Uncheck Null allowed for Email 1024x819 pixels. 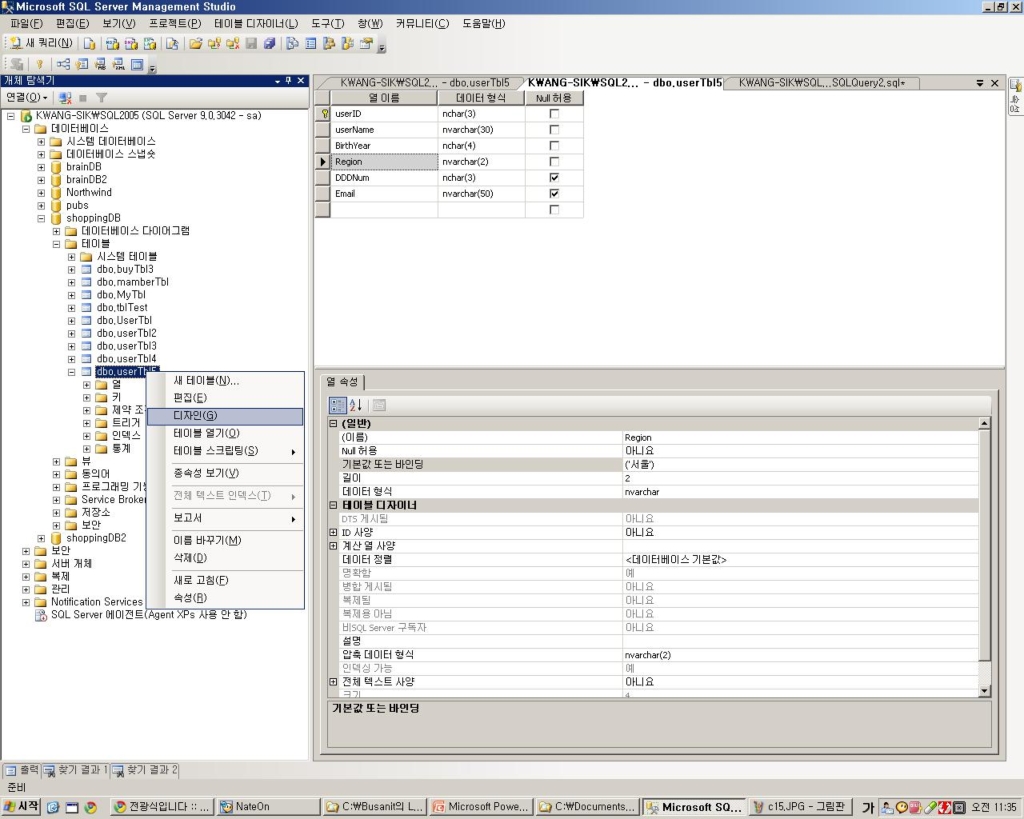click(554, 193)
